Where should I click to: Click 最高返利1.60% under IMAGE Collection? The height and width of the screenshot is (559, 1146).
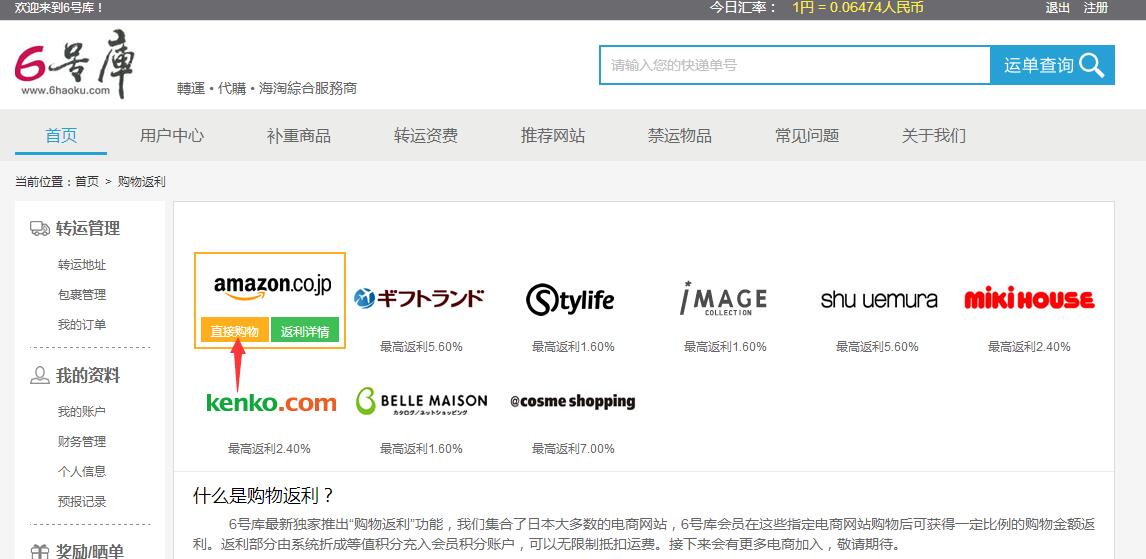pos(725,346)
